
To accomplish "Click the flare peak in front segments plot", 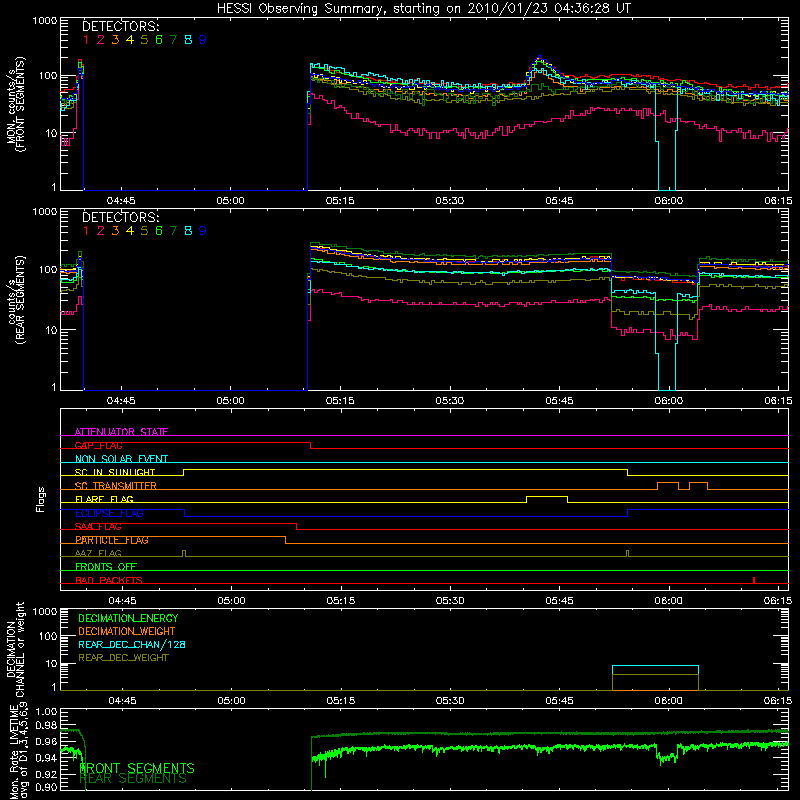I will [x=540, y=58].
